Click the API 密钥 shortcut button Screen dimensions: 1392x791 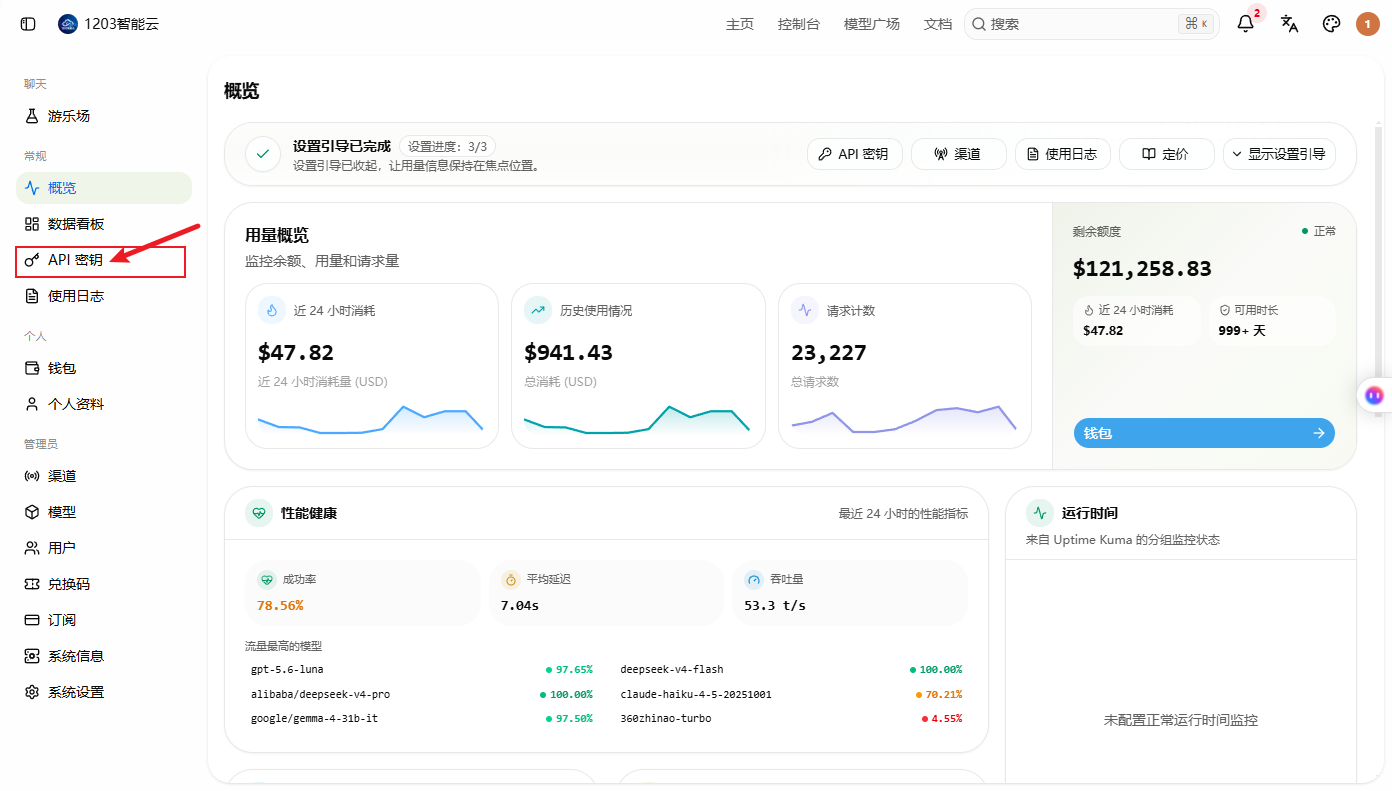[855, 154]
